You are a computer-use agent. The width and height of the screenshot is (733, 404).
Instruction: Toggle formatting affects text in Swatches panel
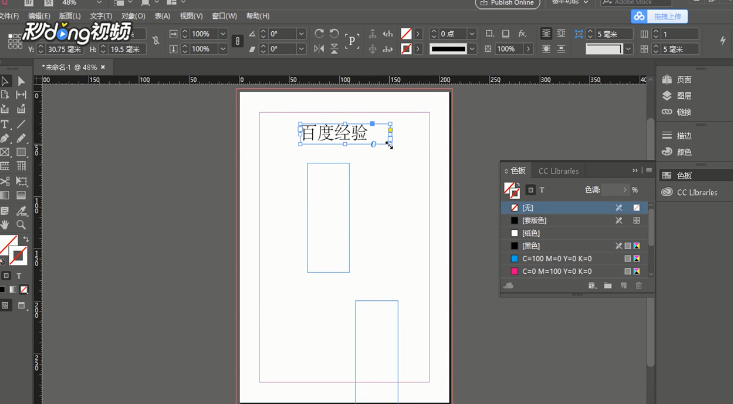(542, 190)
